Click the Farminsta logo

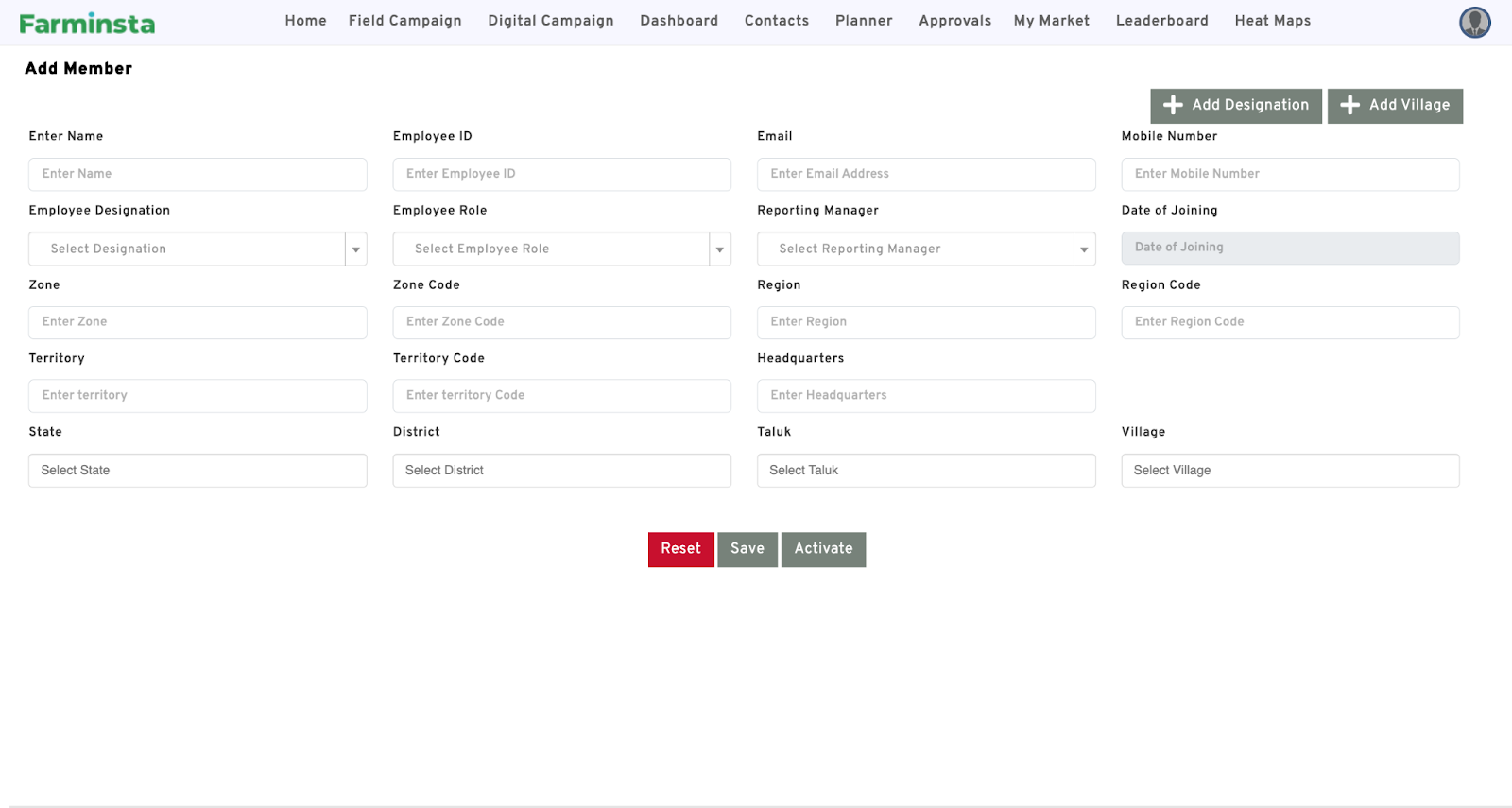[87, 24]
